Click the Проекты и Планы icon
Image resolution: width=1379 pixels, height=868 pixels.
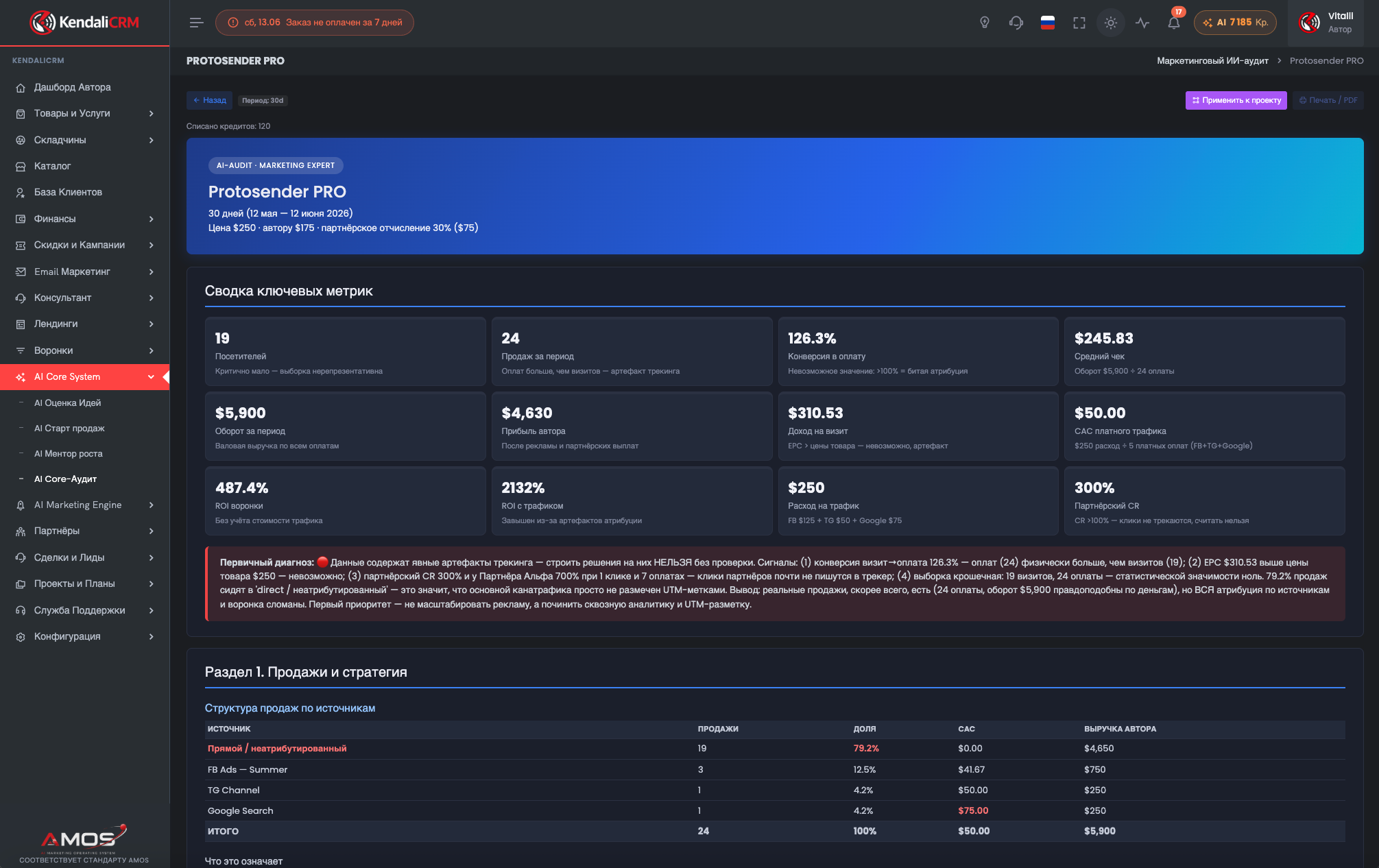click(21, 583)
